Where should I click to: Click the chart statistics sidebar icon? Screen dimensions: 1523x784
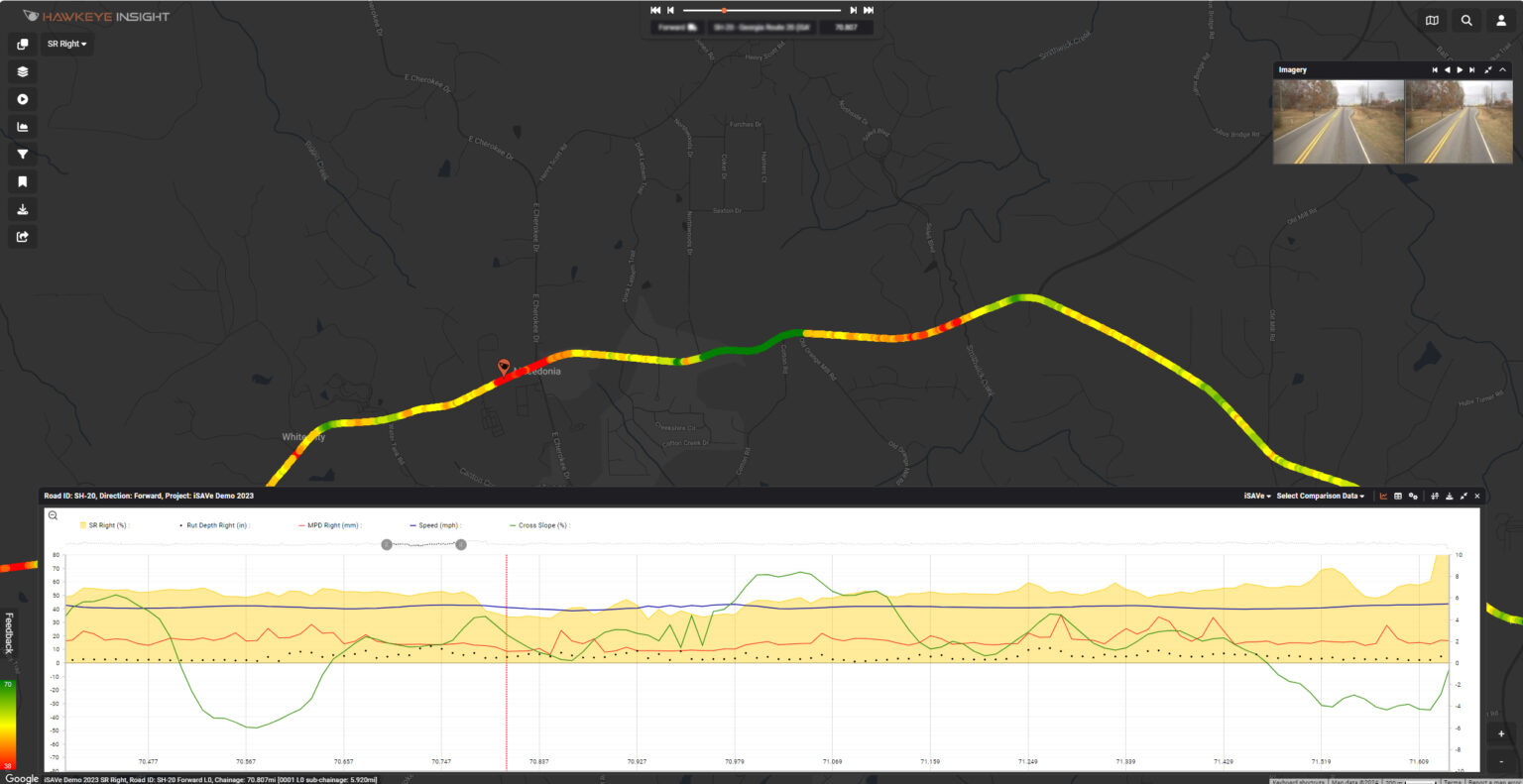[23, 127]
